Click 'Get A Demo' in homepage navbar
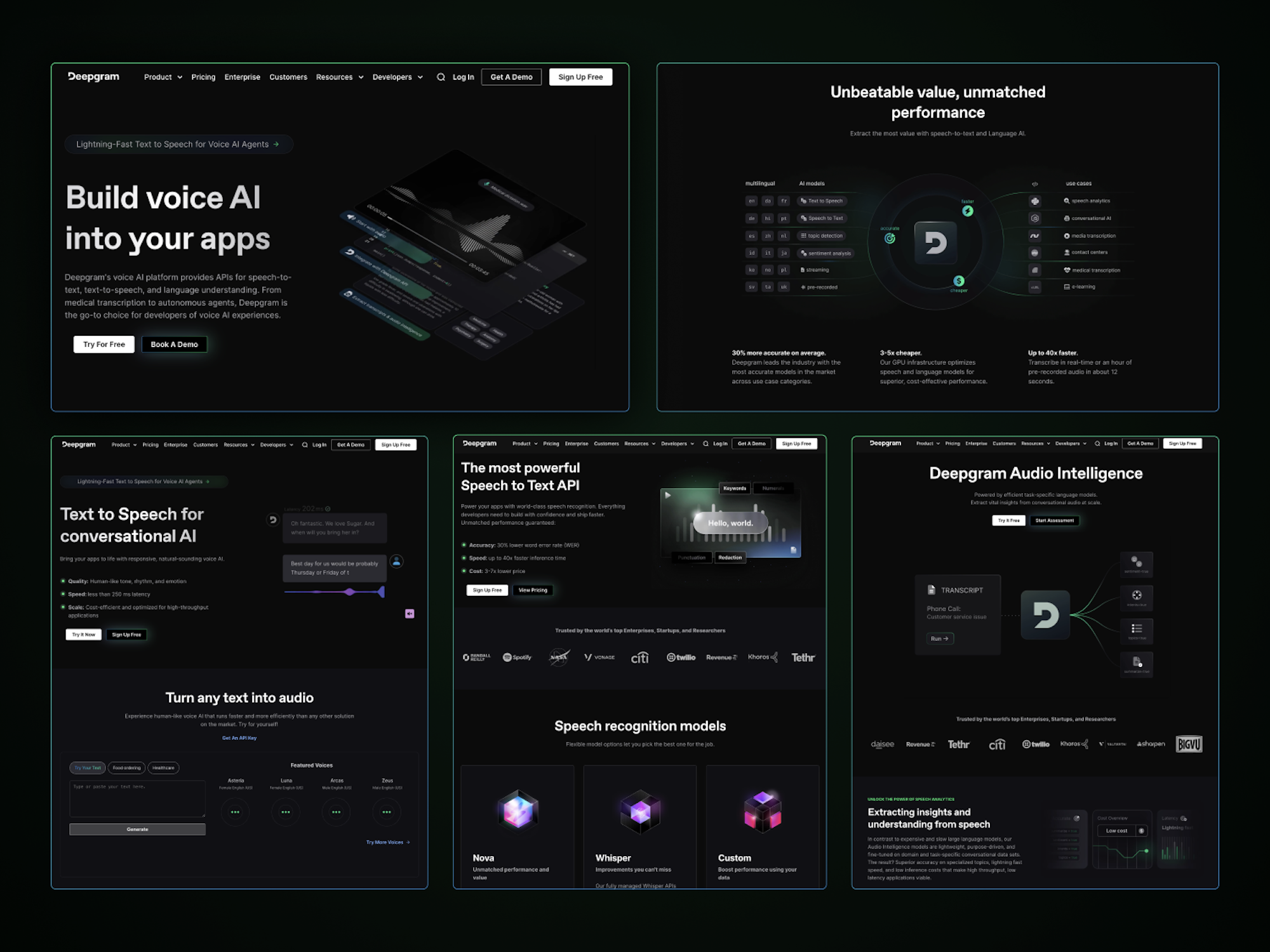The width and height of the screenshot is (1270, 952). [x=511, y=77]
